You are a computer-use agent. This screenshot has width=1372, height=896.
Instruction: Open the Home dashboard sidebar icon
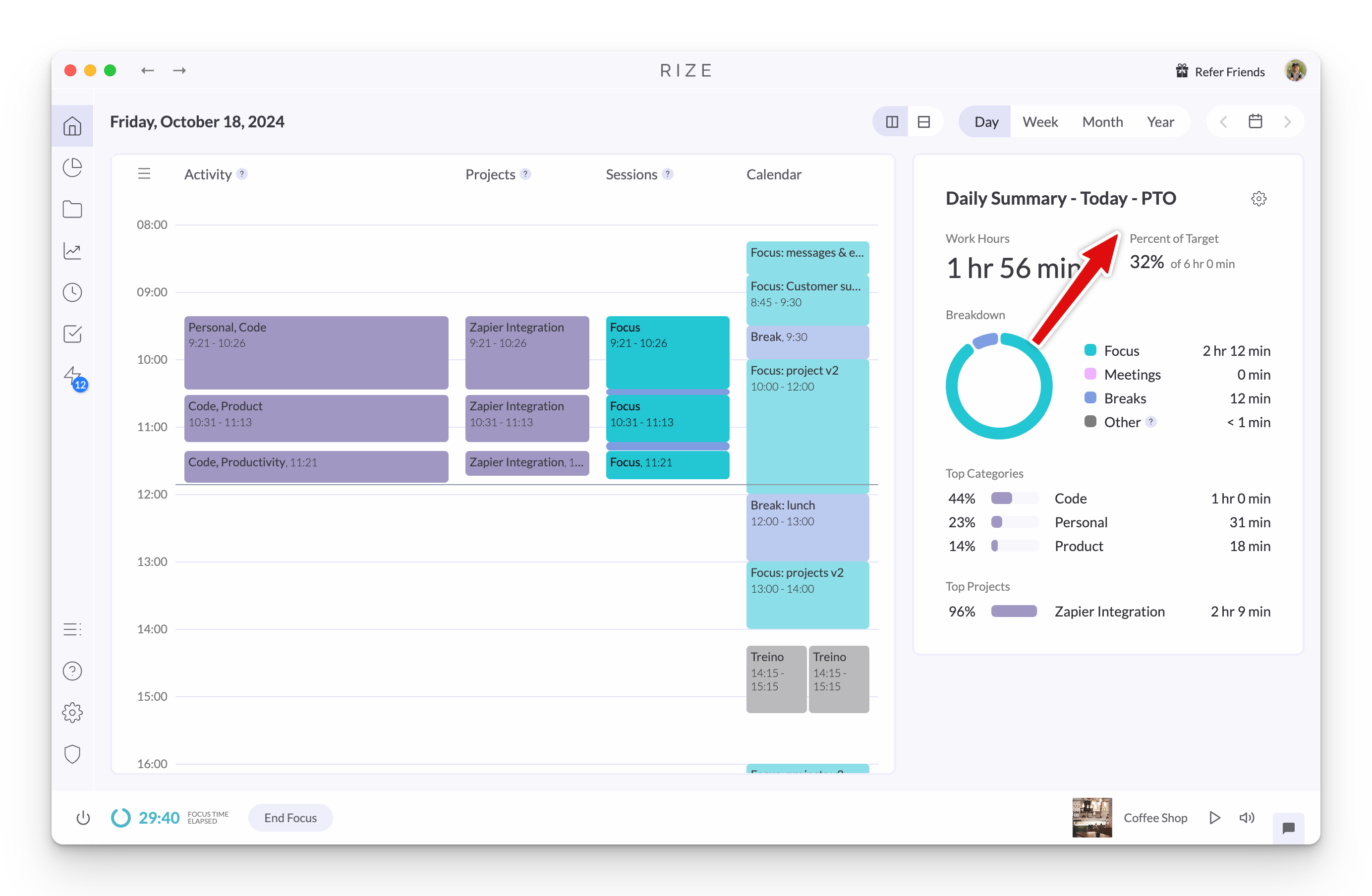pos(72,125)
